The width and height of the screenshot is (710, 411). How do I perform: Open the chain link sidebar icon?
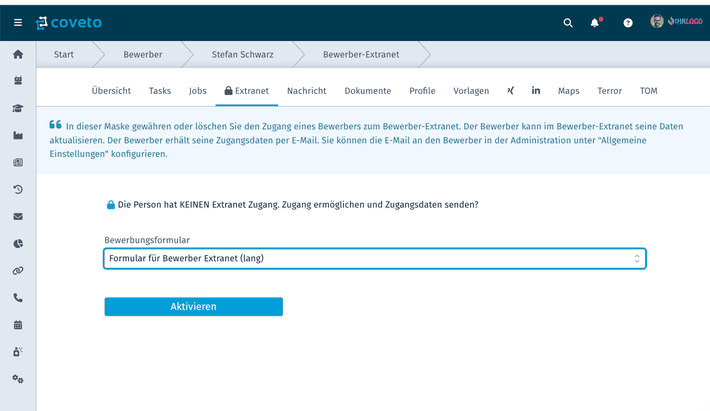18,271
